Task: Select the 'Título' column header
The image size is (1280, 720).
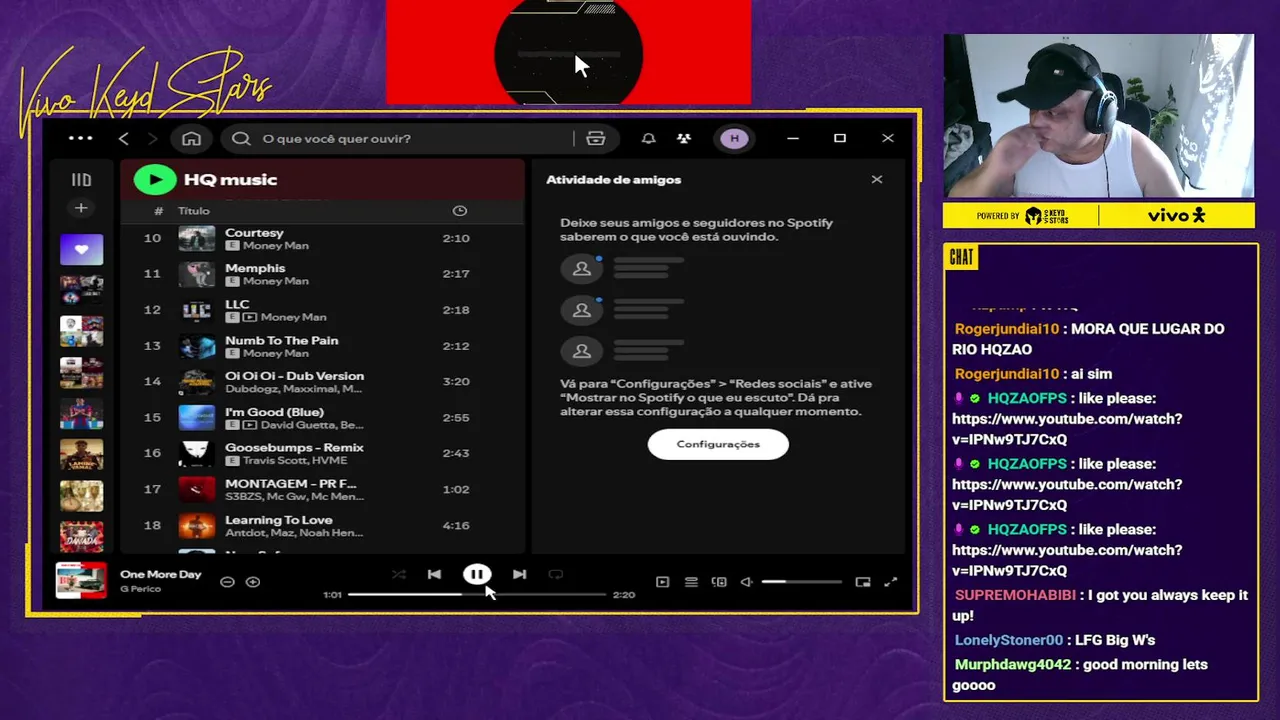Action: [x=194, y=211]
